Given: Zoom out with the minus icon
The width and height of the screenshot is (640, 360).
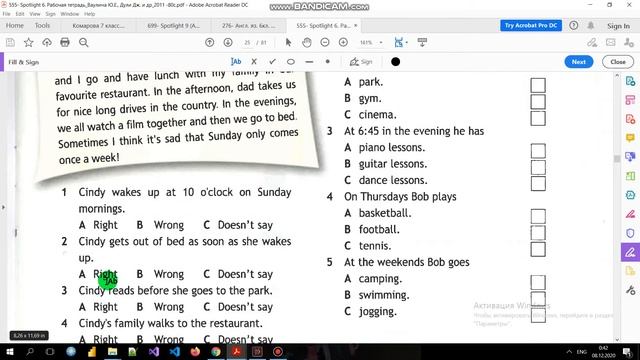Looking at the screenshot, I should (x=325, y=42).
